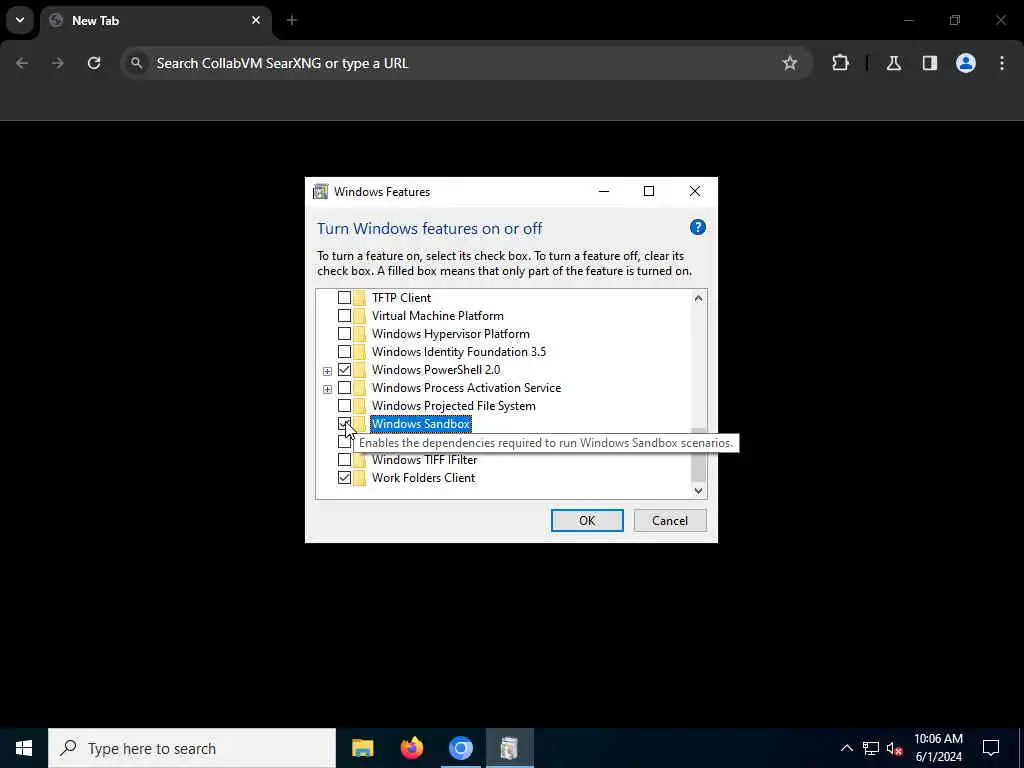Open the blue help icon in Windows Features

tap(697, 227)
